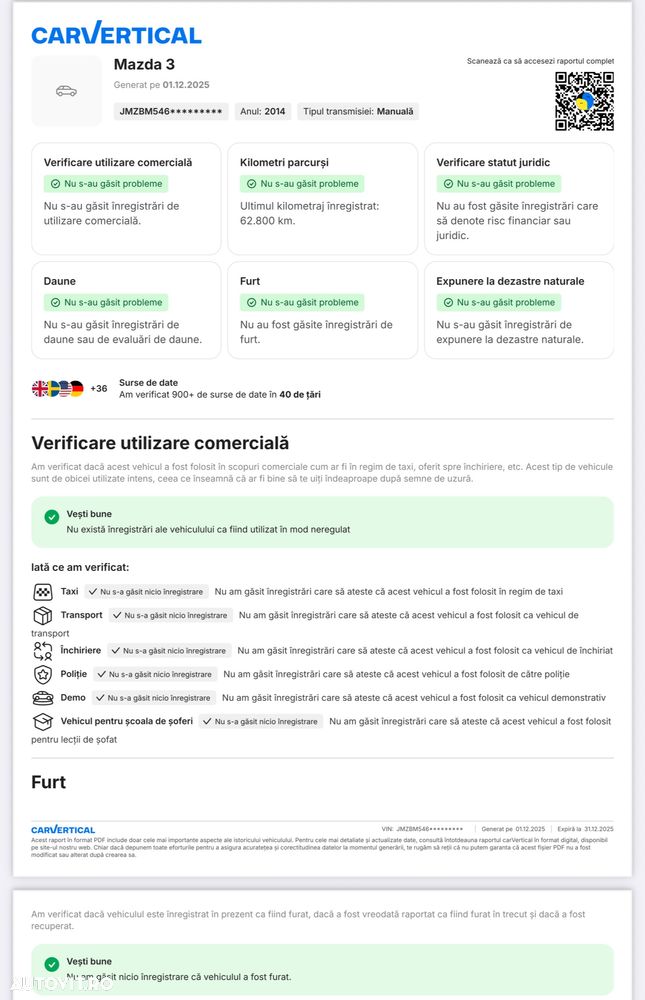
Task: Click the Expunere la dezastre naturale card title
Action: point(510,281)
